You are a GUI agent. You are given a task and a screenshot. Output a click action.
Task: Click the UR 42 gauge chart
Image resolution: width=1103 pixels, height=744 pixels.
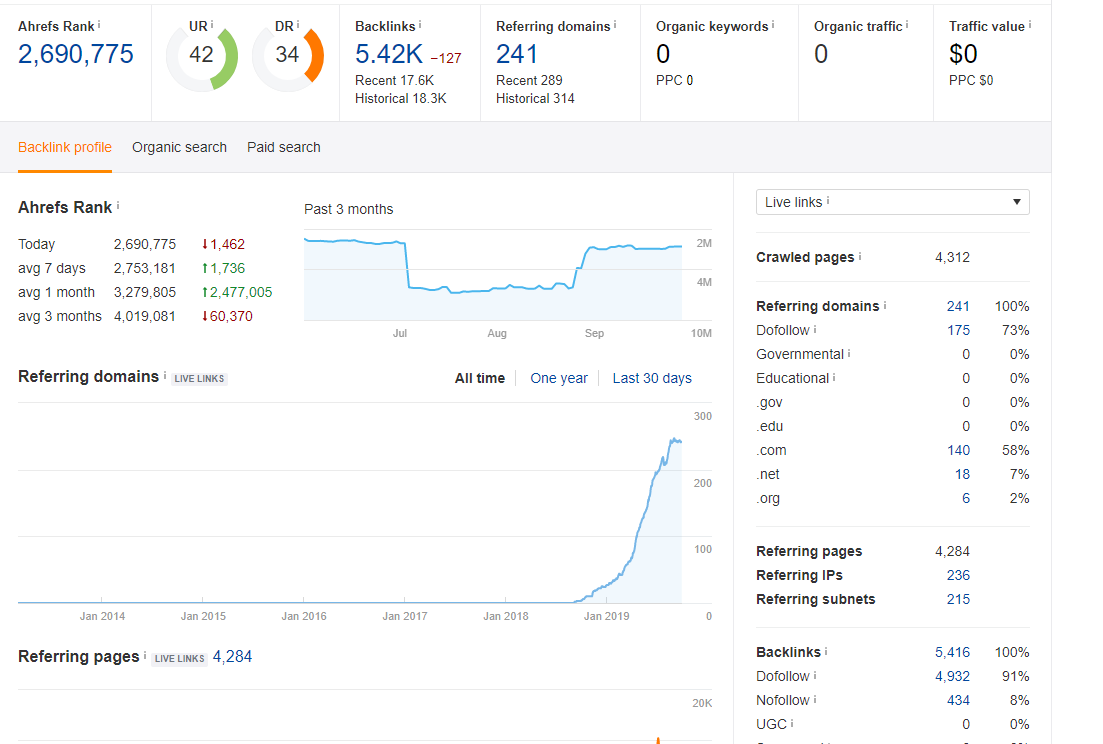pyautogui.click(x=202, y=58)
